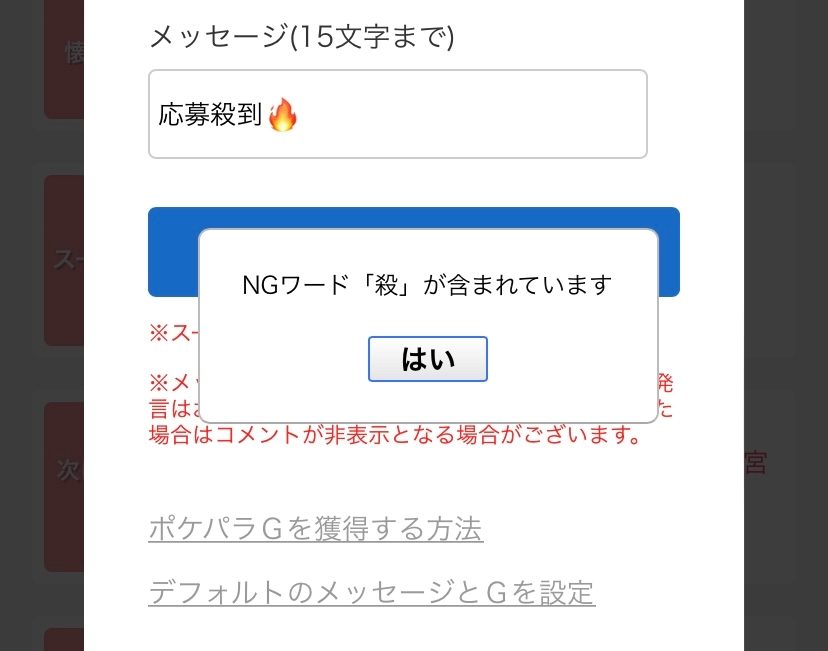Click the message input field
Viewport: 828px width, 651px height.
click(x=397, y=114)
